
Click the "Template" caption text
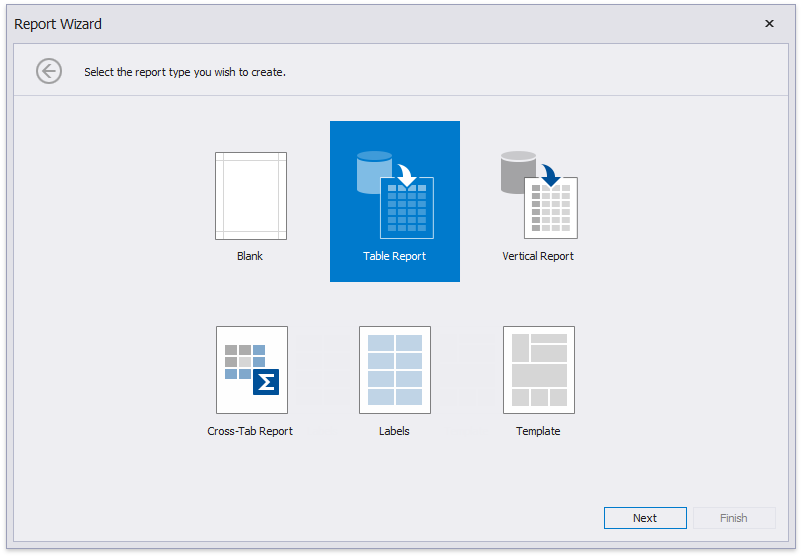coord(538,431)
